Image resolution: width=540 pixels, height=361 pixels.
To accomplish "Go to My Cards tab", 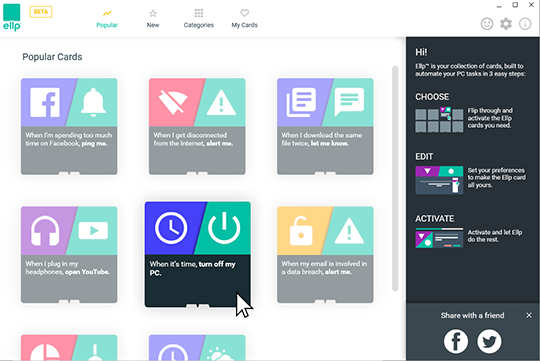I will coord(245,19).
